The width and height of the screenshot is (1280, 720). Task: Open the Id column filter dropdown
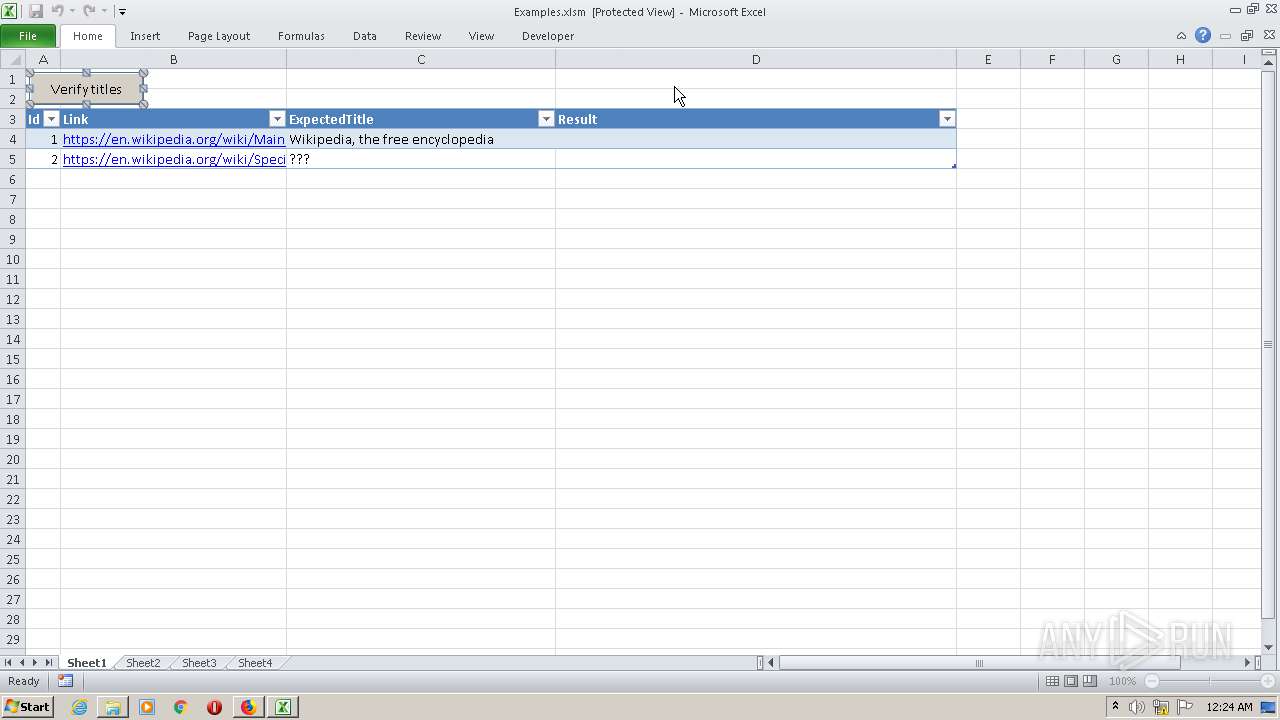[51, 119]
